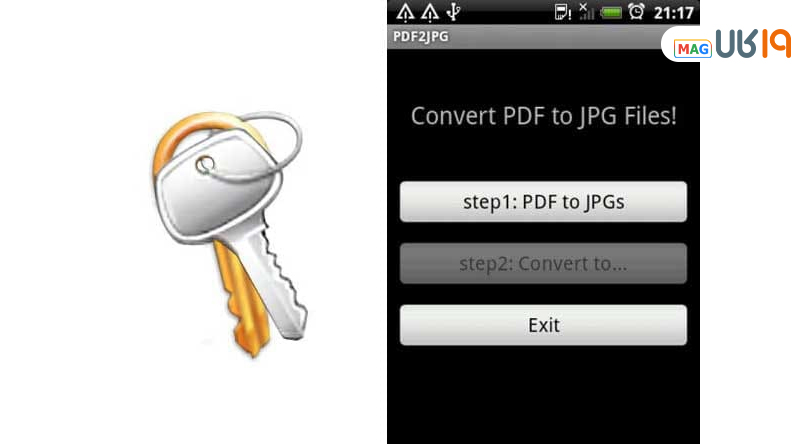The width and height of the screenshot is (800, 444).
Task: Tap the alarm clock status icon
Action: click(636, 12)
